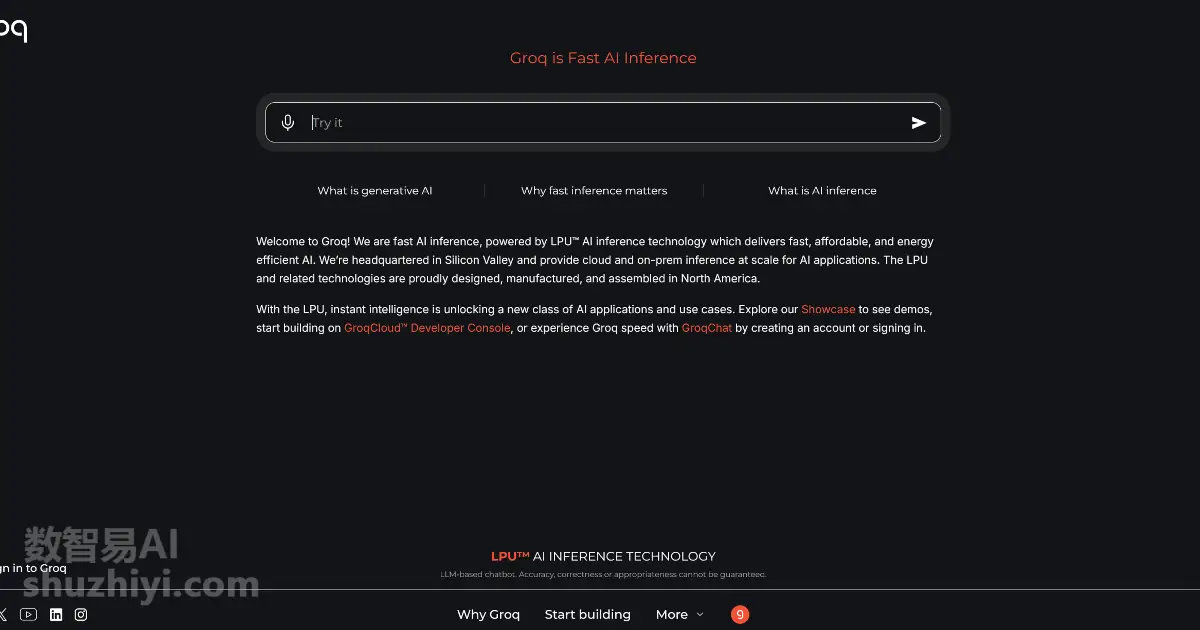The width and height of the screenshot is (1200, 630).
Task: Open GroqCloud Developer Console link
Action: pos(427,328)
